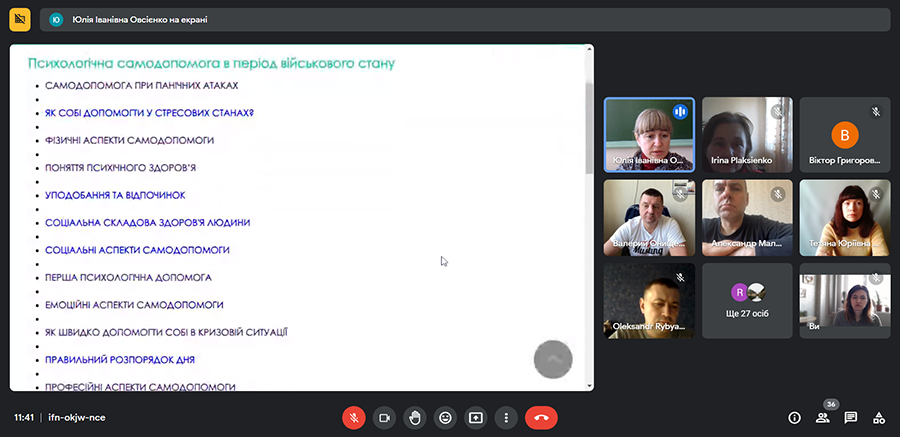Open link ЯК СОБІ ДОПОМОГТИ У СТРЕСОВИХ СТАНАХ?
The image size is (900, 437).
click(x=149, y=113)
